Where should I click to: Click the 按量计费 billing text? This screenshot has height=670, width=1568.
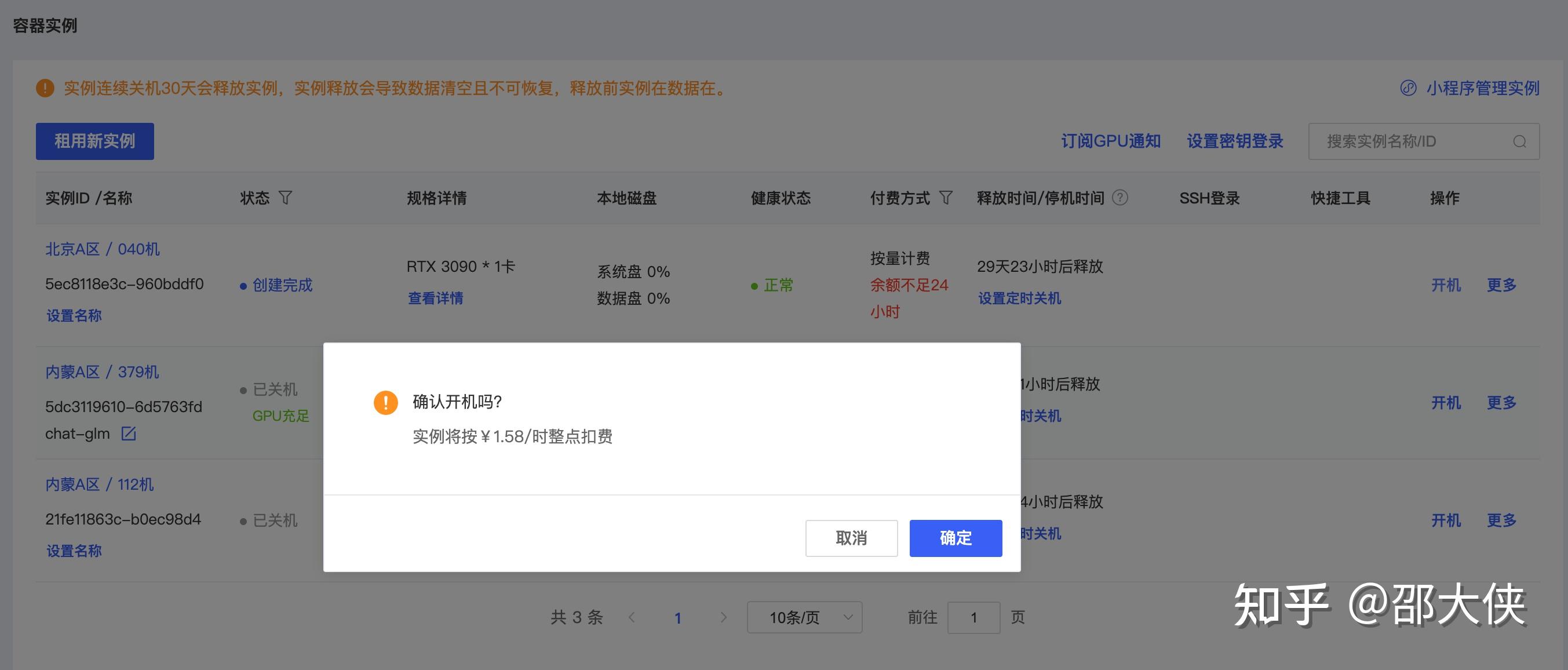click(900, 258)
